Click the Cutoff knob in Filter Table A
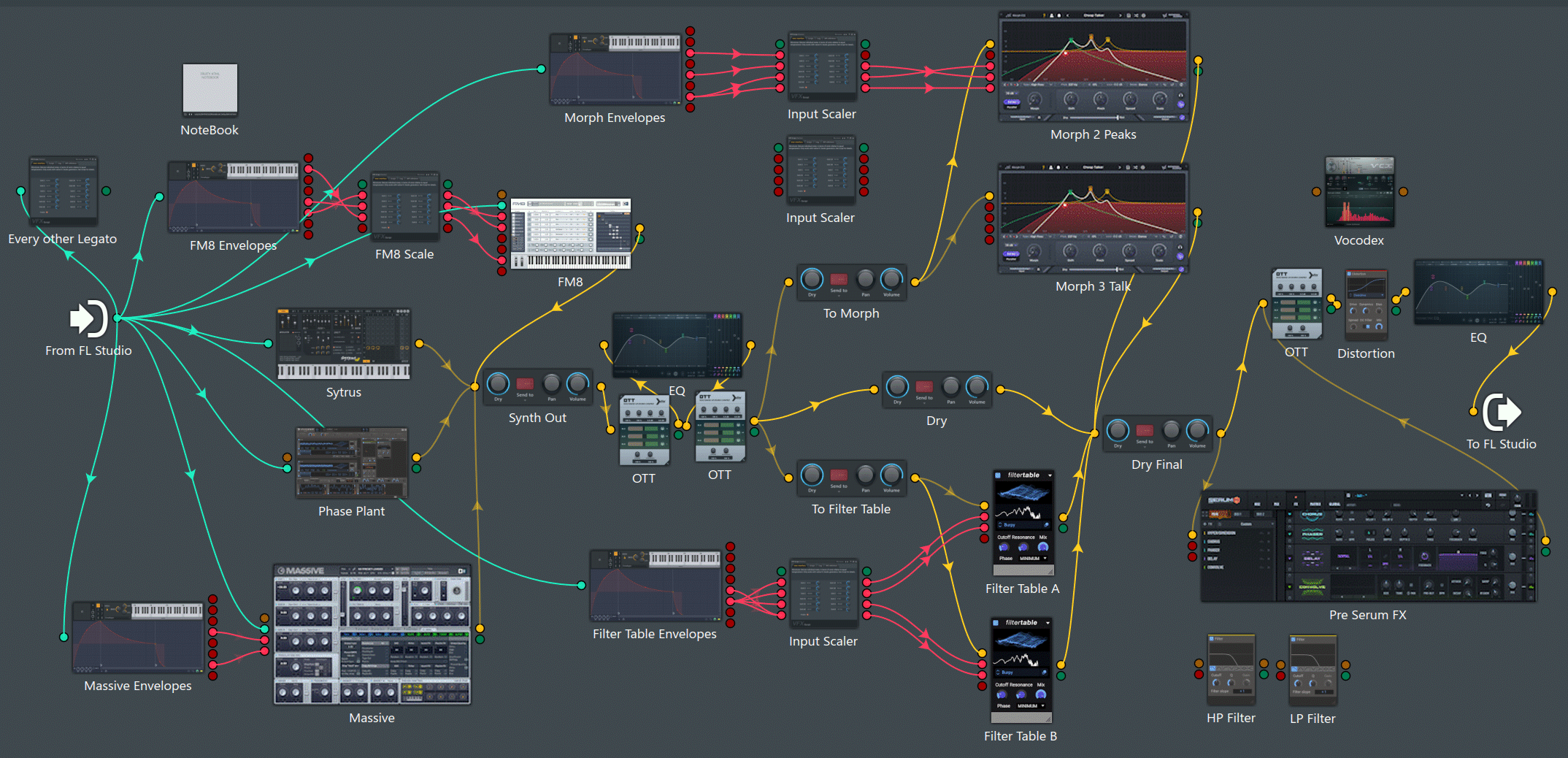Screen dimensions: 1568x758 coord(1004,547)
